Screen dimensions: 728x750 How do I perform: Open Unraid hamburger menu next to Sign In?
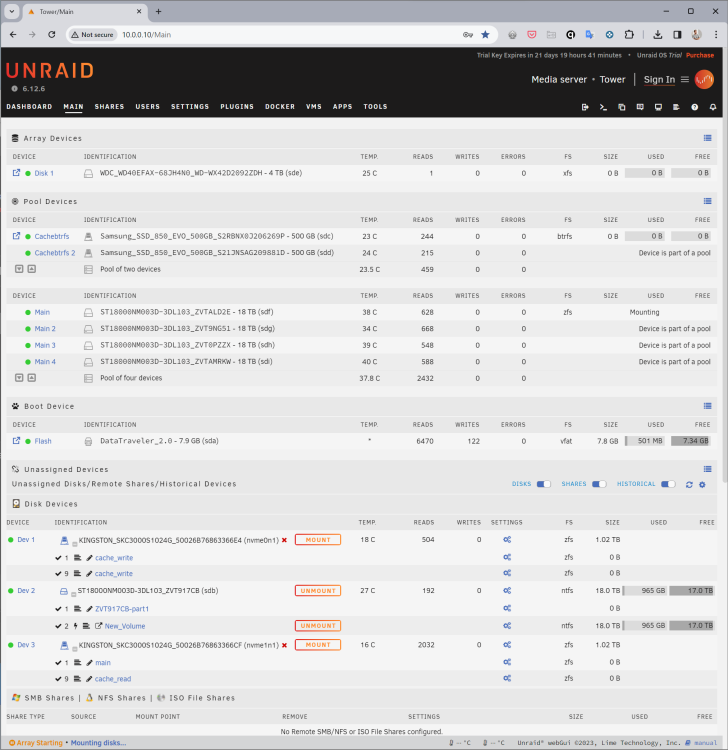click(x=685, y=79)
